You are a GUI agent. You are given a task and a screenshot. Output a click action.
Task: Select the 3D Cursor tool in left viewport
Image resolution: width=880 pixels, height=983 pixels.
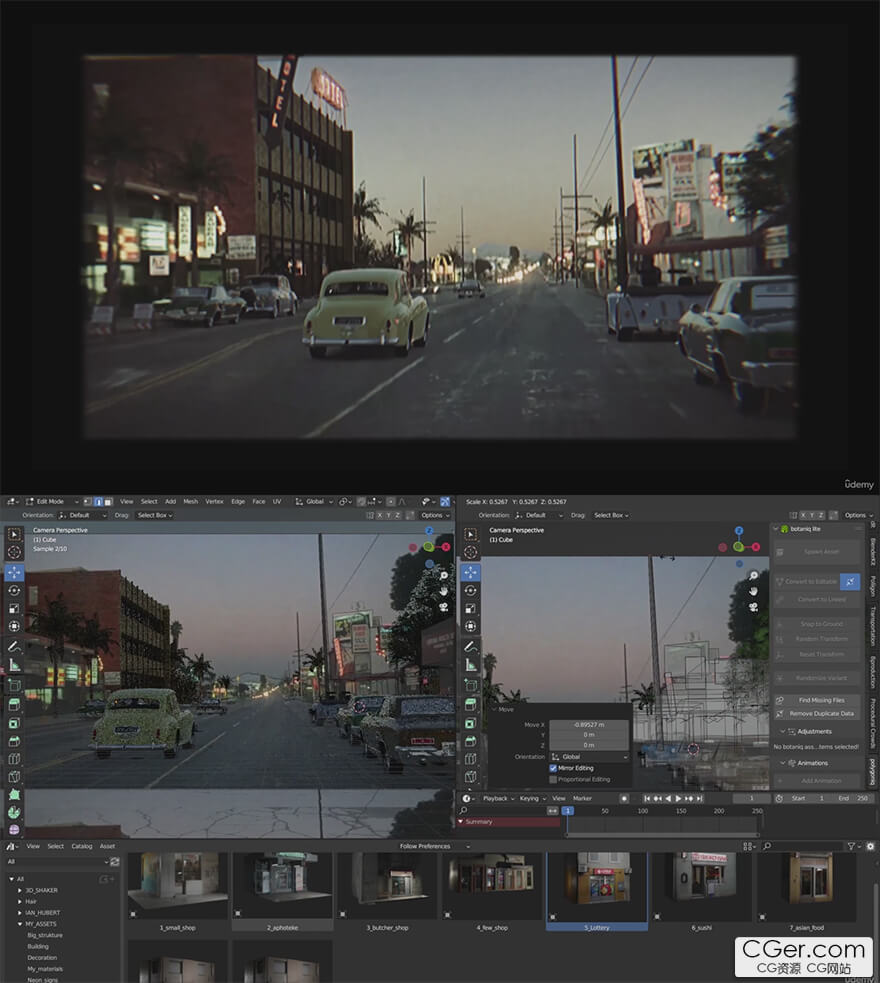14,552
